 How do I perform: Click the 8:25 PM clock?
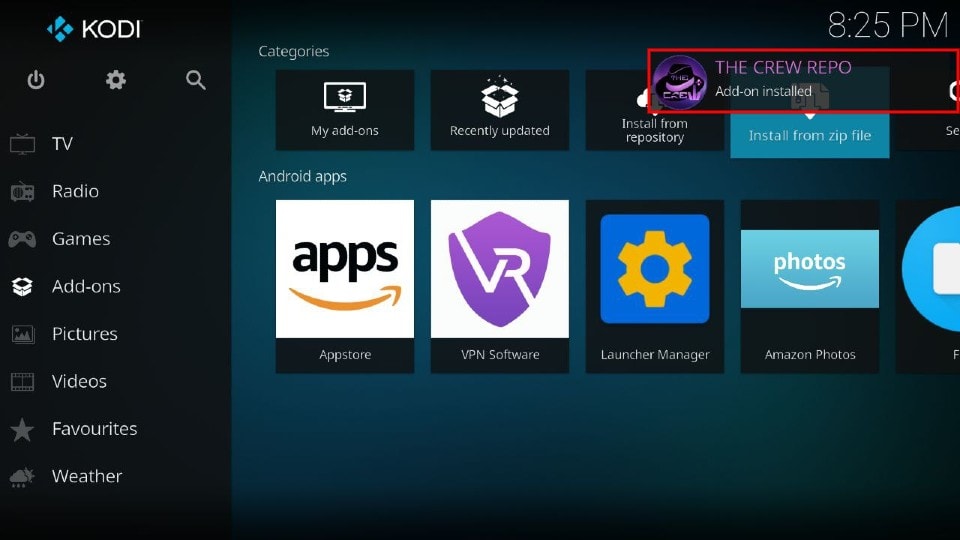[888, 26]
